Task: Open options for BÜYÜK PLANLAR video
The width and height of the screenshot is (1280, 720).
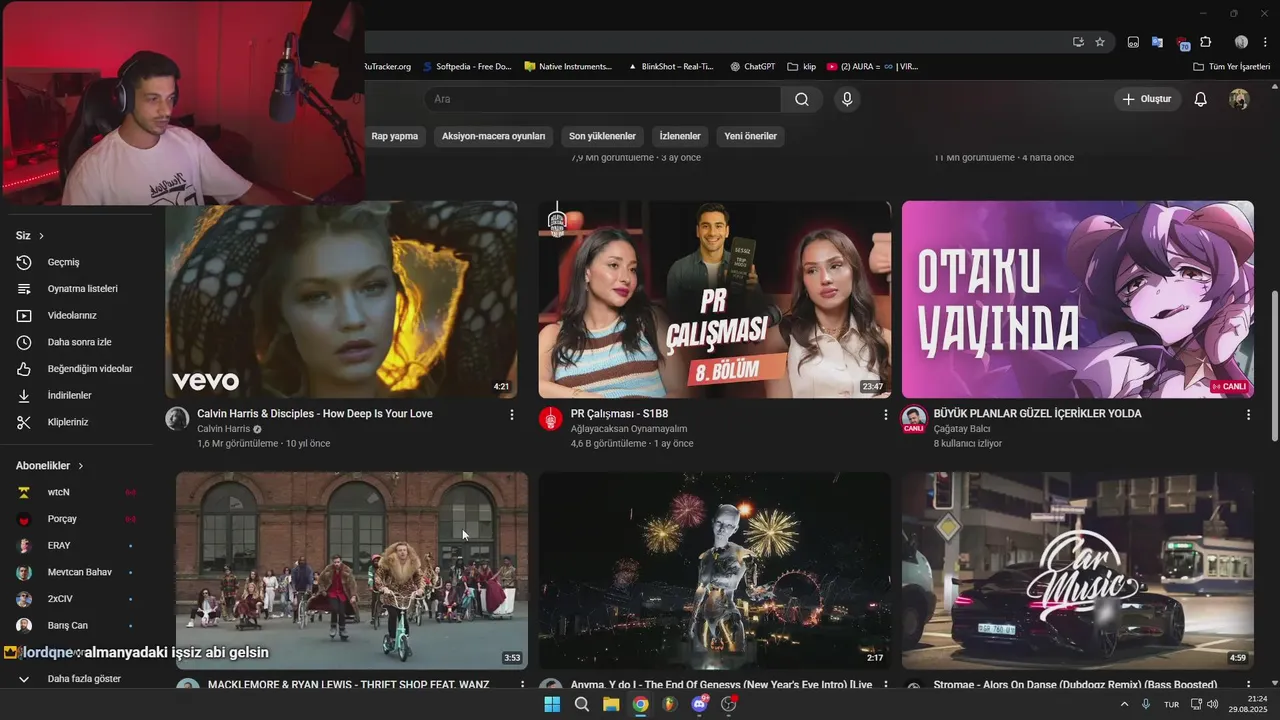Action: 1248,414
